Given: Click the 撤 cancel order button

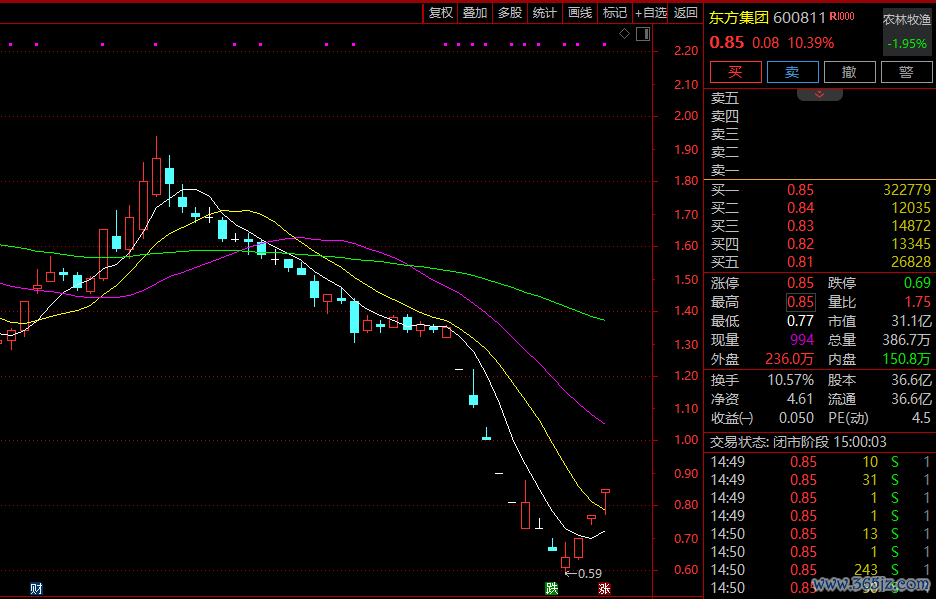Looking at the screenshot, I should [x=849, y=72].
